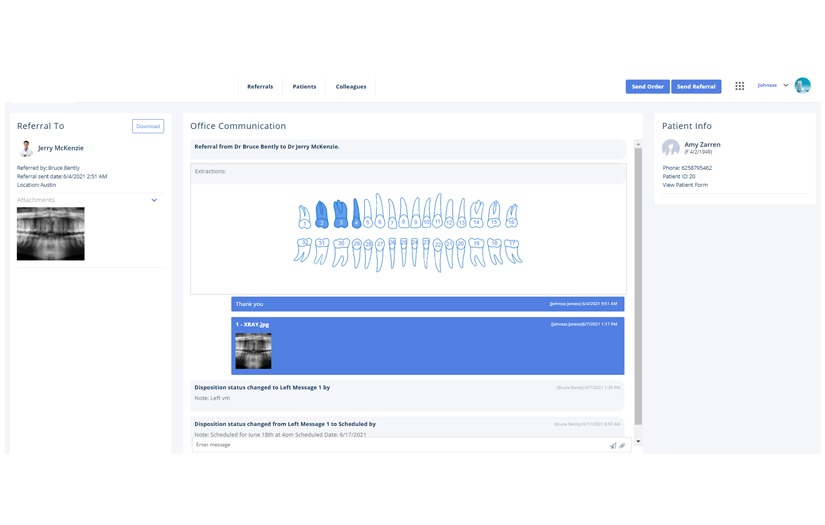Click the 'Location: Austin' text
This screenshot has height=525, width=825.
(36, 185)
